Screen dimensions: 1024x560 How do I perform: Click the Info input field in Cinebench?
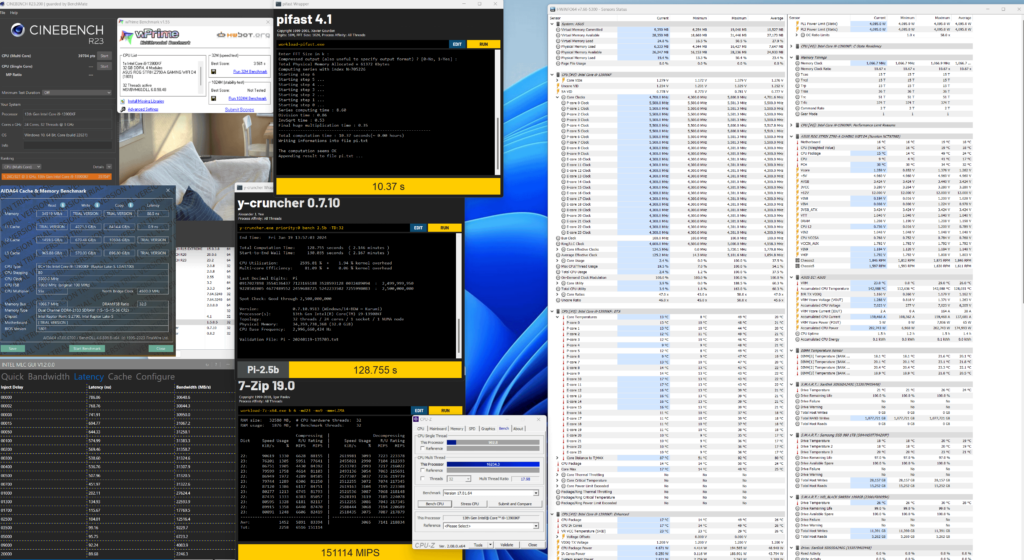pyautogui.click(x=67, y=146)
